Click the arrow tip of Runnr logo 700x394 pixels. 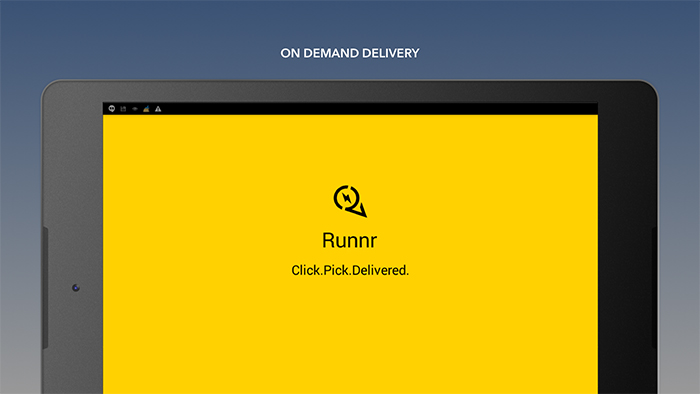coord(362,211)
